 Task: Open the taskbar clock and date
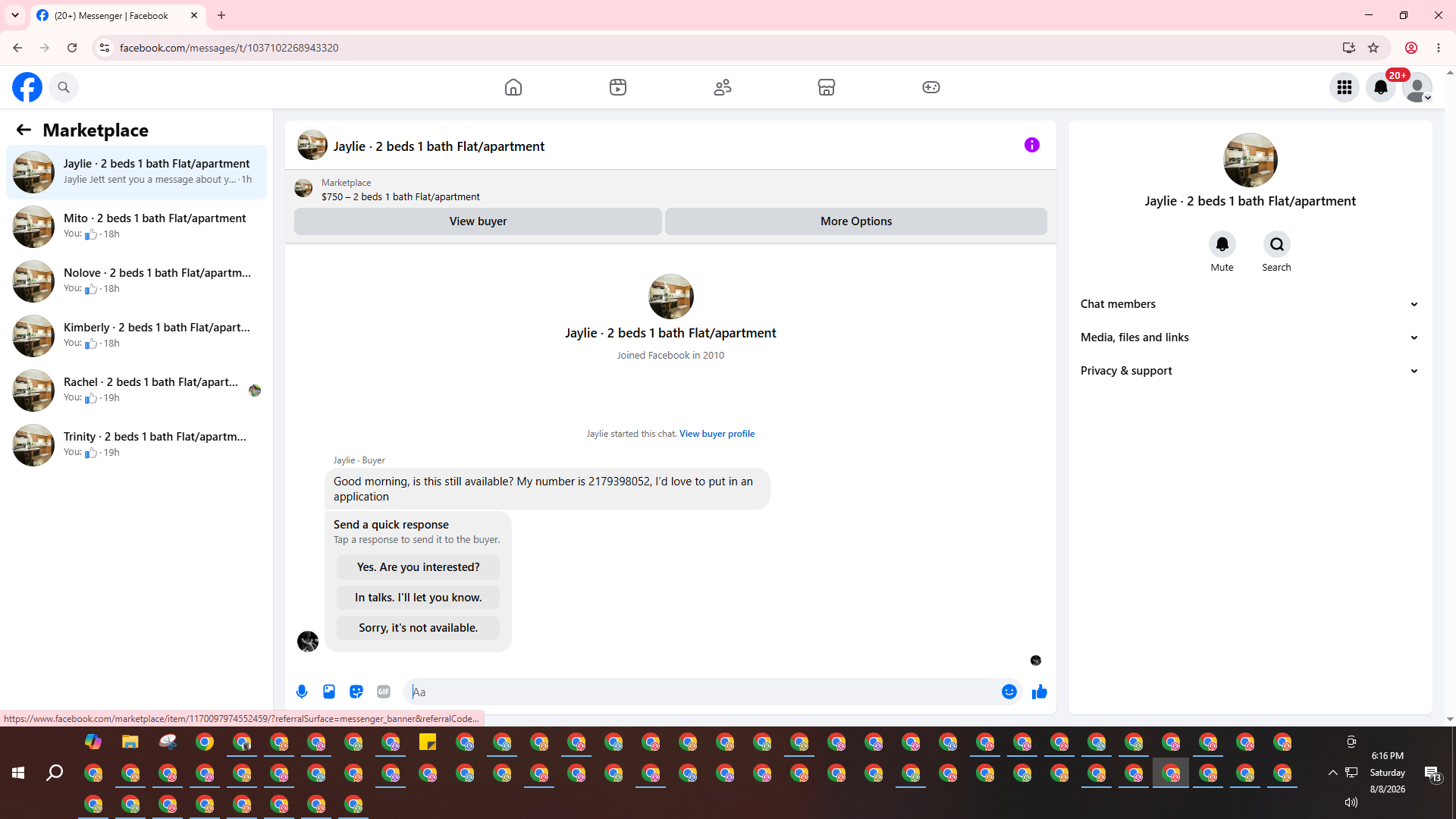1388,773
